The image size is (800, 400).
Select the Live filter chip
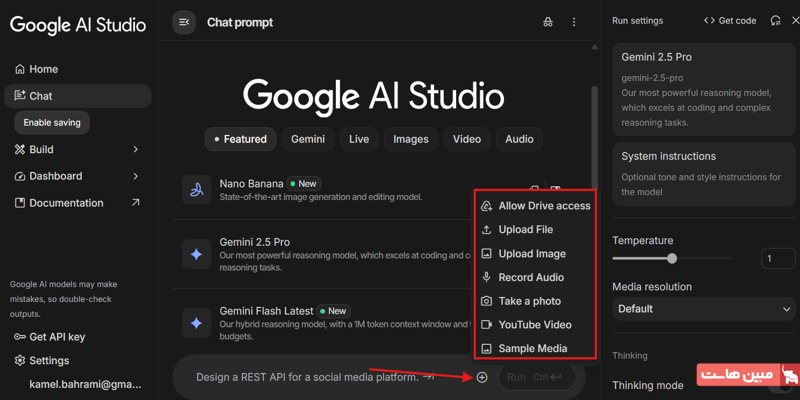[359, 139]
